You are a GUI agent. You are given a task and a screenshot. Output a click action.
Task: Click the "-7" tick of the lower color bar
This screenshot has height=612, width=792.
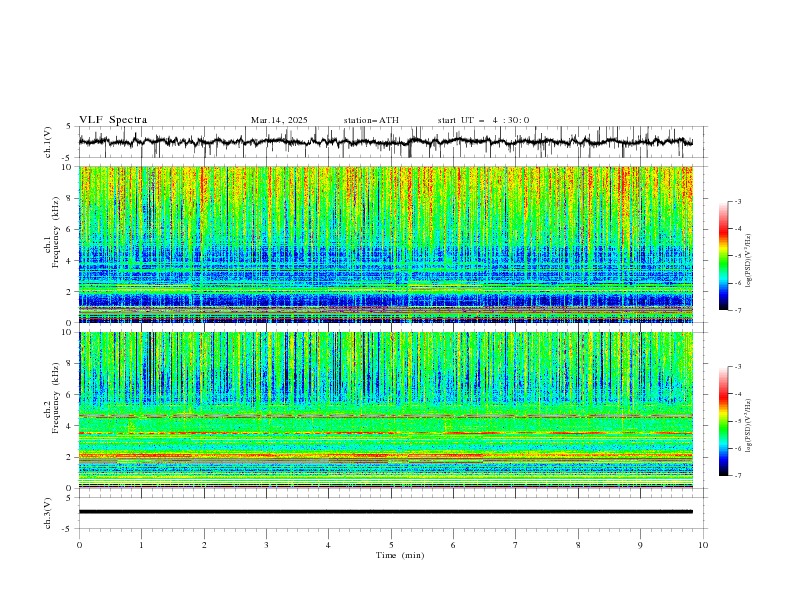click(738, 475)
